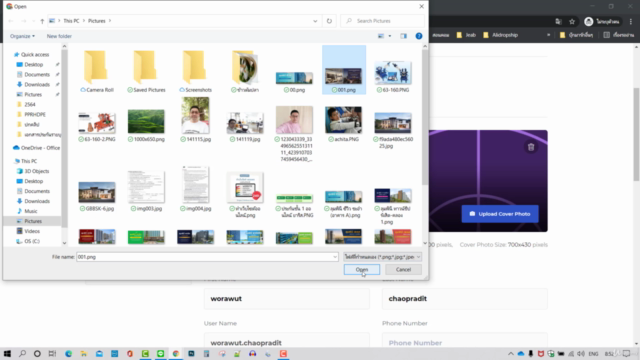
Task: Select Desktop under Quick access
Action: pyautogui.click(x=33, y=64)
